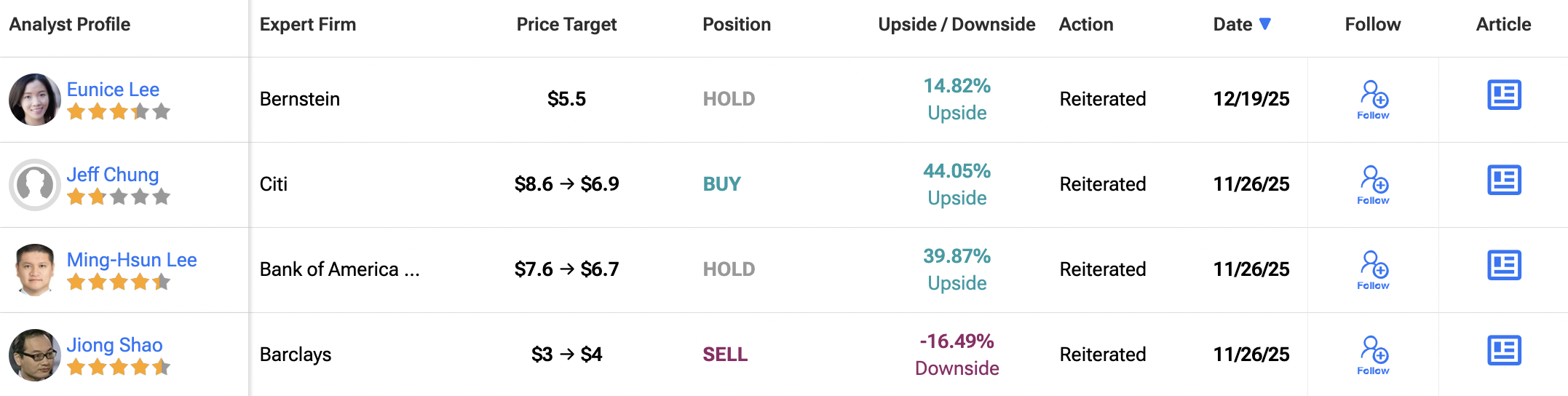The height and width of the screenshot is (396, 1568).
Task: Click Jiong Shao's profile photo
Action: tap(34, 355)
